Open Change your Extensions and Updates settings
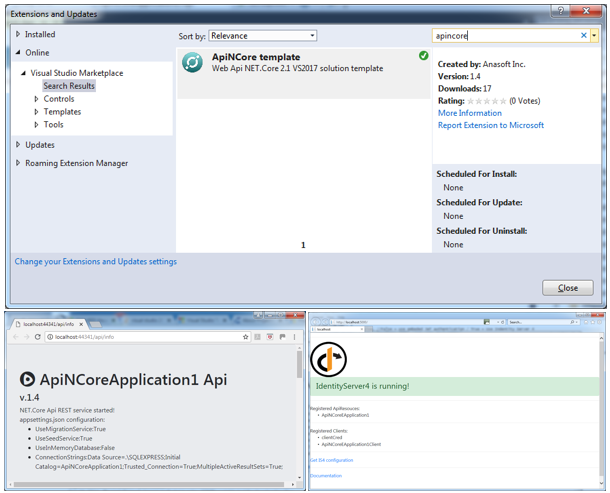This screenshot has width=610, height=493. [96, 261]
